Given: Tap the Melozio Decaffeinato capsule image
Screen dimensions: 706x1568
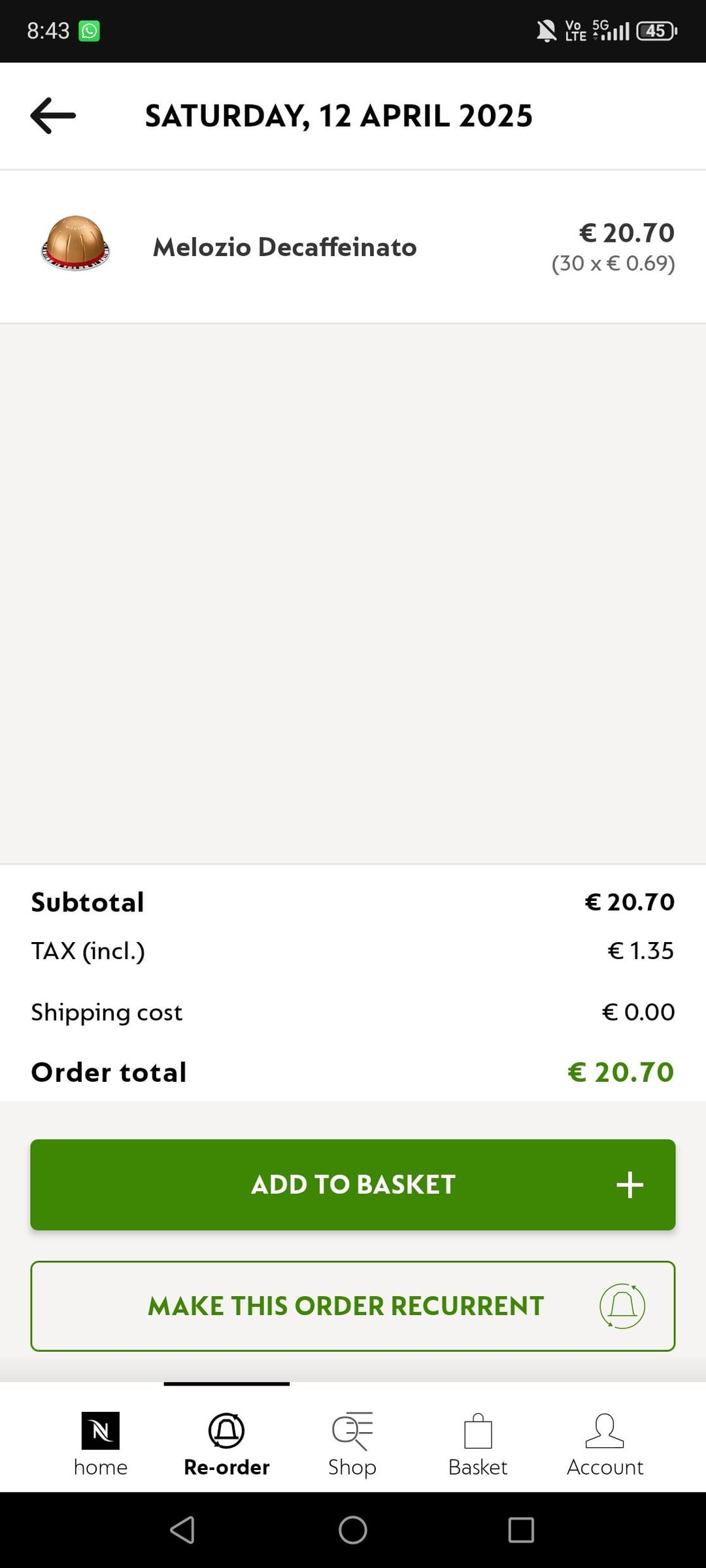Looking at the screenshot, I should 75,243.
